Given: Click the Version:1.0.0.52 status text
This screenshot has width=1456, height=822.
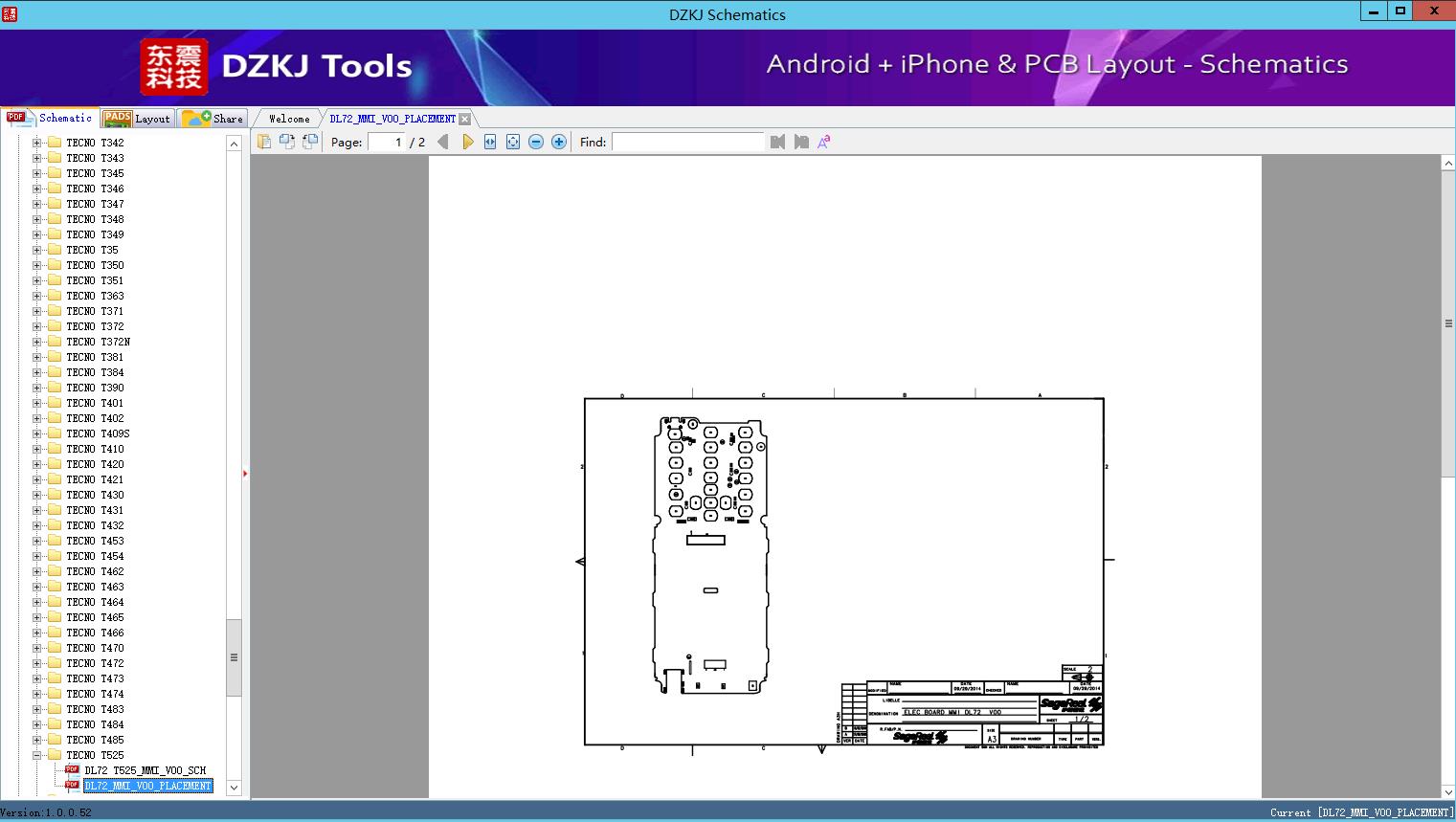Looking at the screenshot, I should 47,812.
